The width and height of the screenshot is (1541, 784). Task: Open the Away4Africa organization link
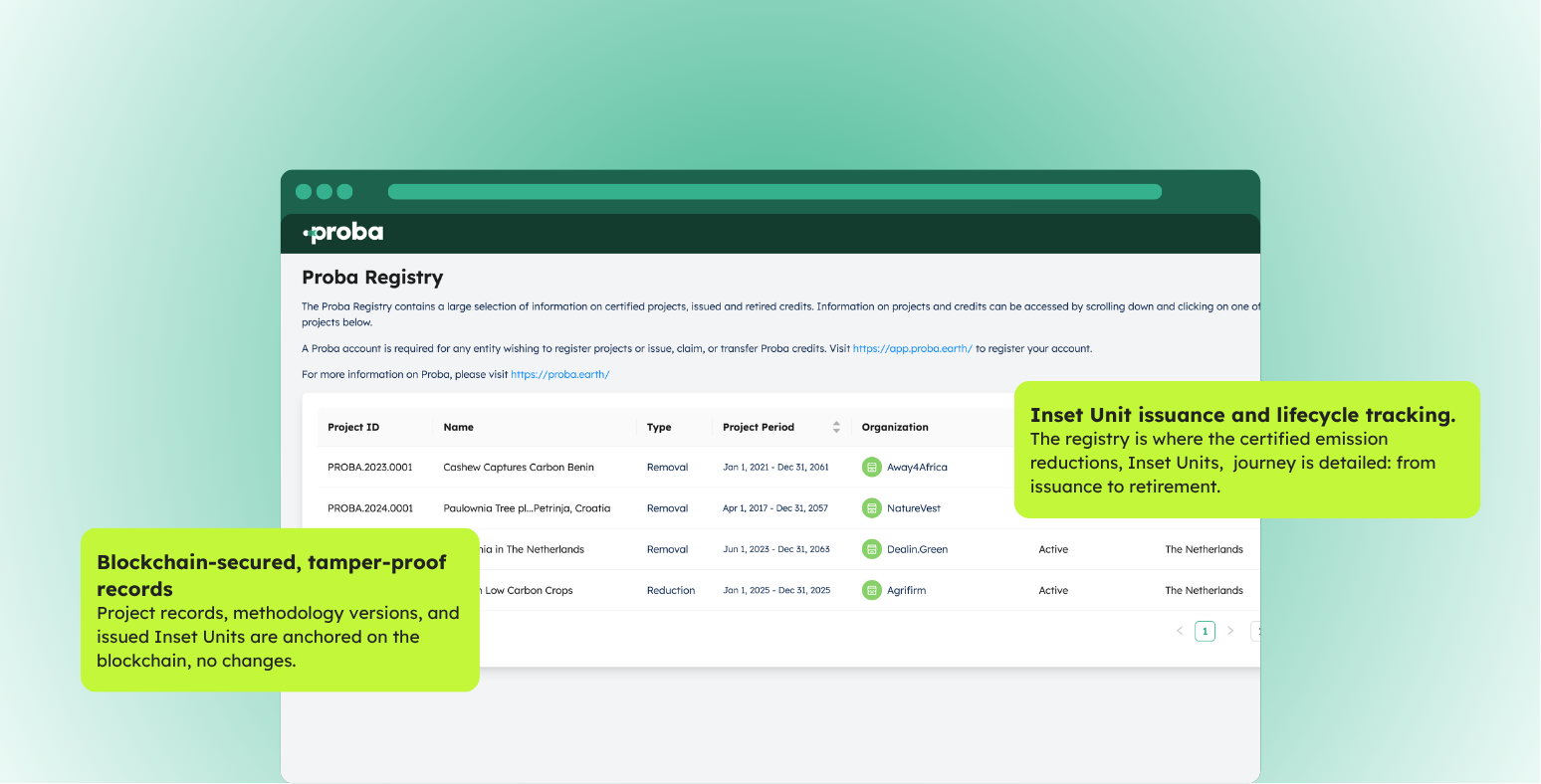917,468
